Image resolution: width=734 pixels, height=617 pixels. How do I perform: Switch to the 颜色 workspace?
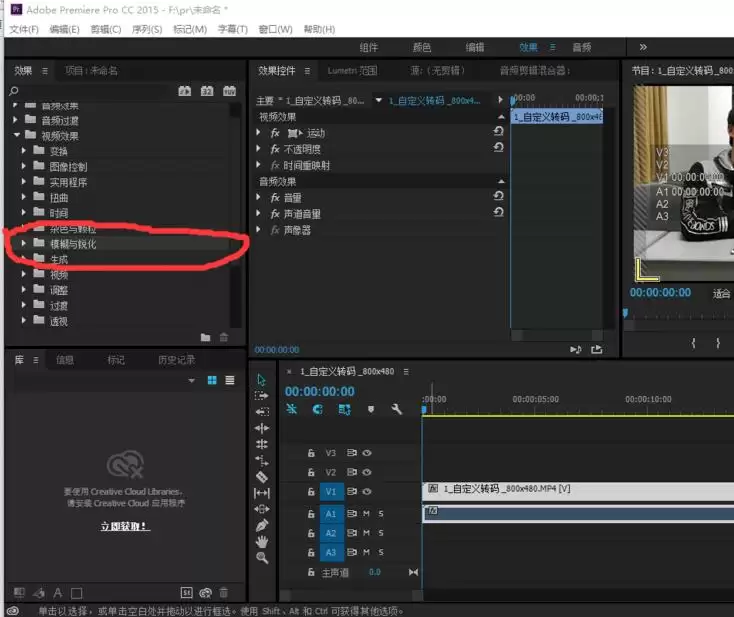[421, 47]
